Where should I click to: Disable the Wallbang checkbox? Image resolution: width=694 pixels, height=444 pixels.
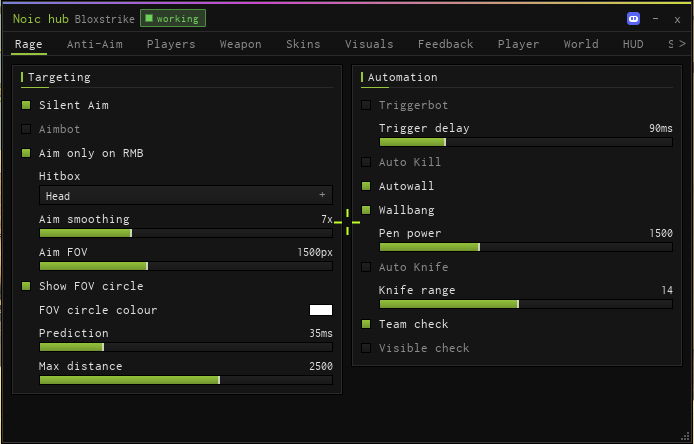[x=366, y=210]
